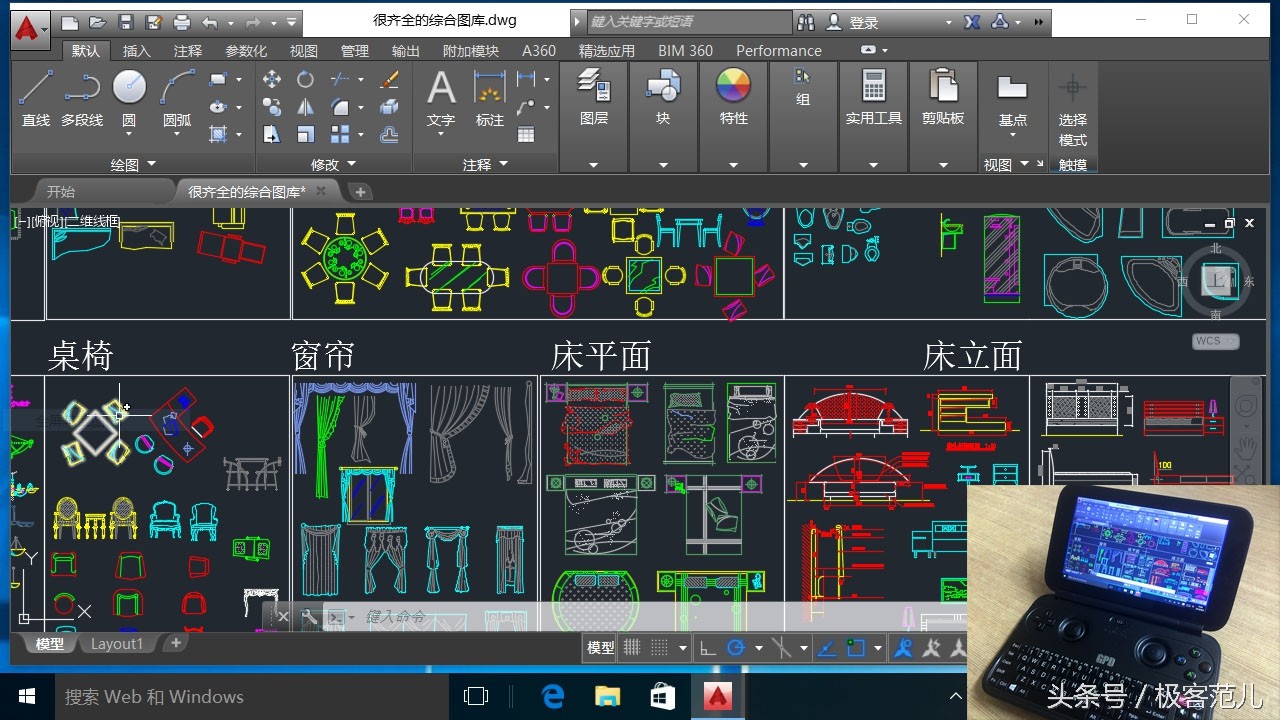Click the 剪贴板 (Clipboard) paste icon
This screenshot has width=1280, height=720.
point(943,87)
